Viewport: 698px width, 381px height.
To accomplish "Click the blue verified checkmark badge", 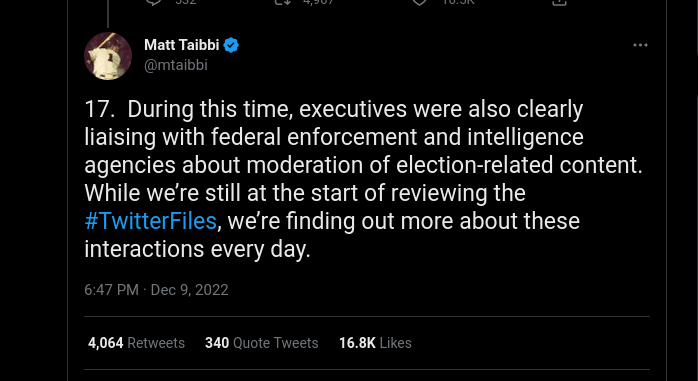I will click(x=231, y=45).
